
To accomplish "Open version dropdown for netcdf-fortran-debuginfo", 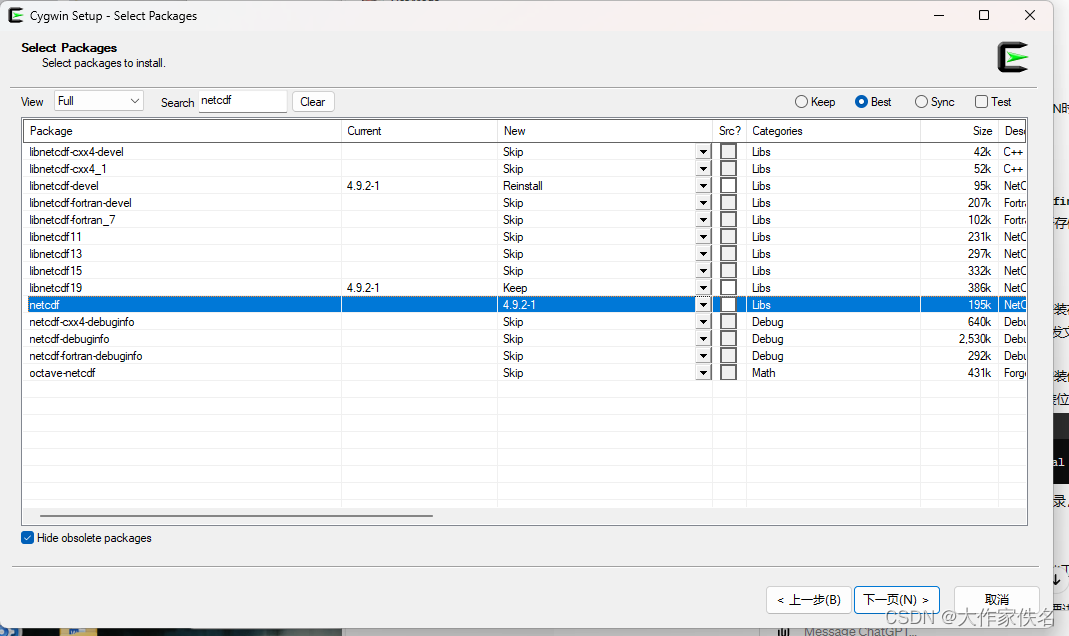I will [x=703, y=356].
